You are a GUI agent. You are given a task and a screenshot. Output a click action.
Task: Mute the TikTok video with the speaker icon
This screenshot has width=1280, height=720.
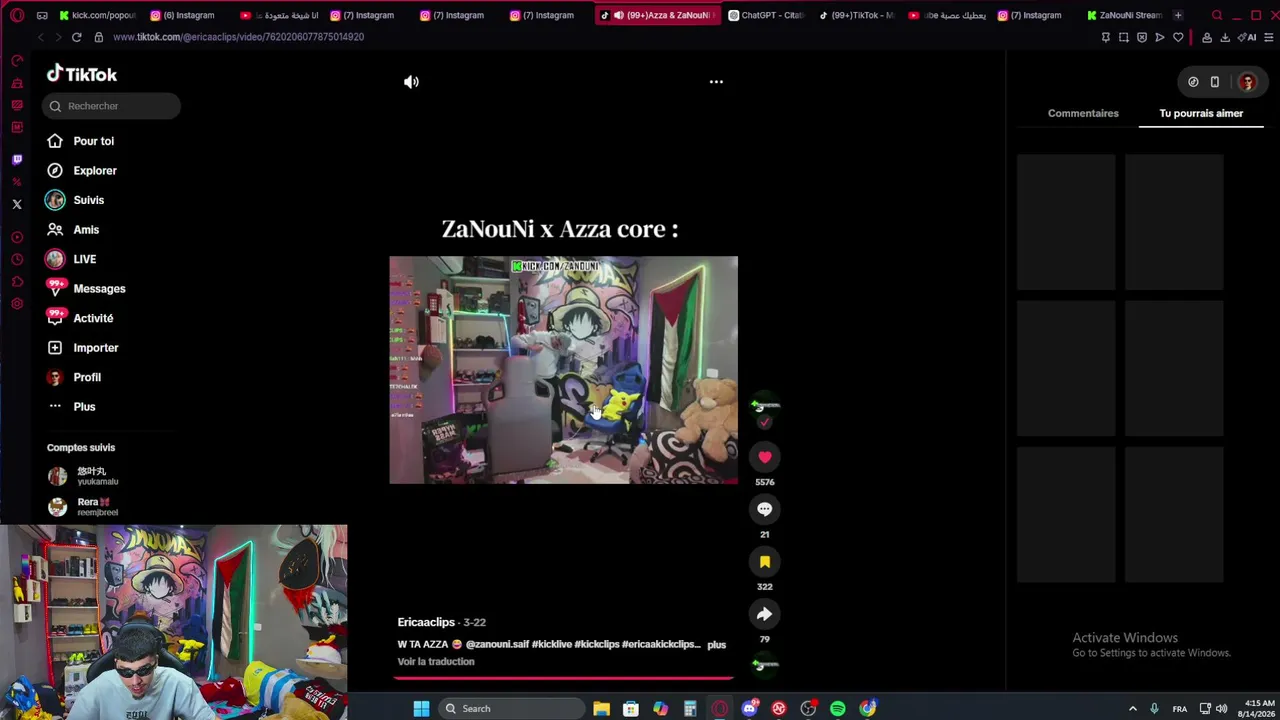(x=411, y=82)
